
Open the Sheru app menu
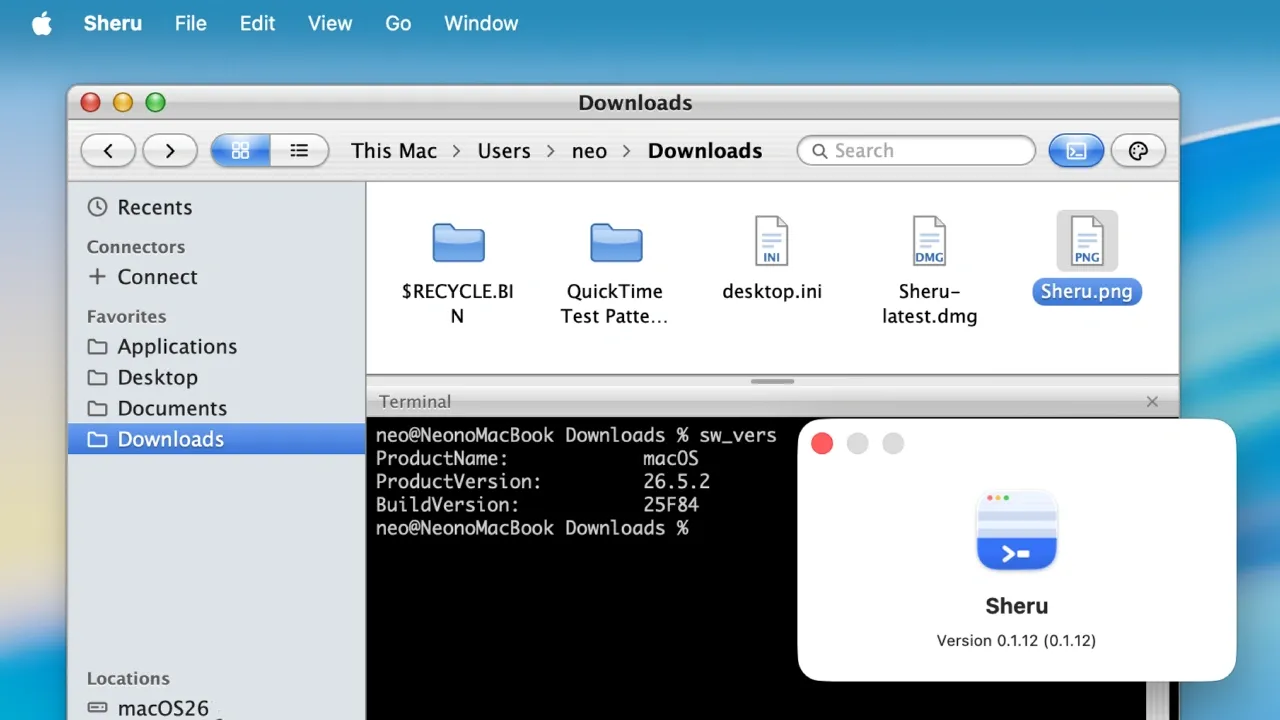[x=112, y=23]
